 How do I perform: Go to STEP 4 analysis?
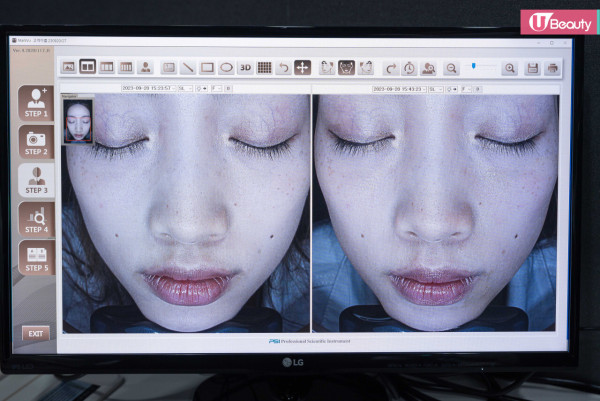click(x=36, y=218)
